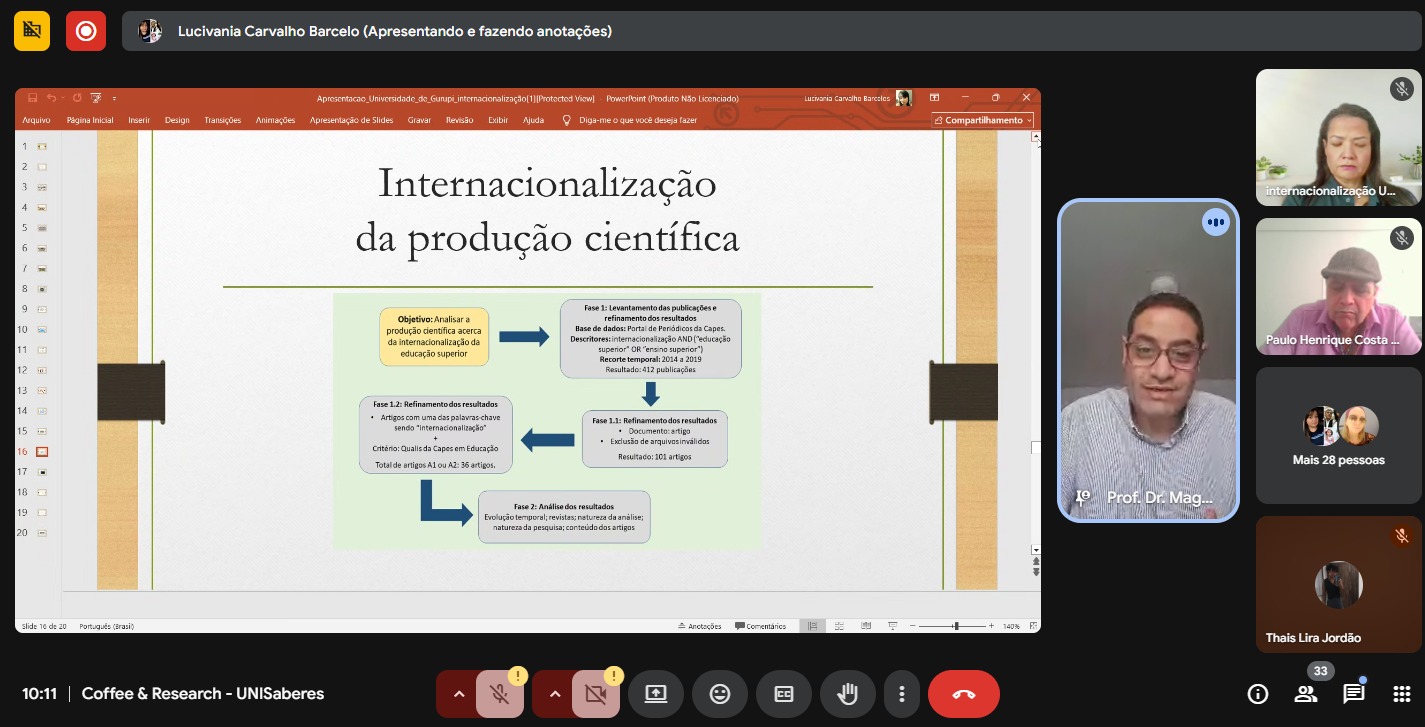
Task: Open the meeting details info icon
Action: [1258, 694]
